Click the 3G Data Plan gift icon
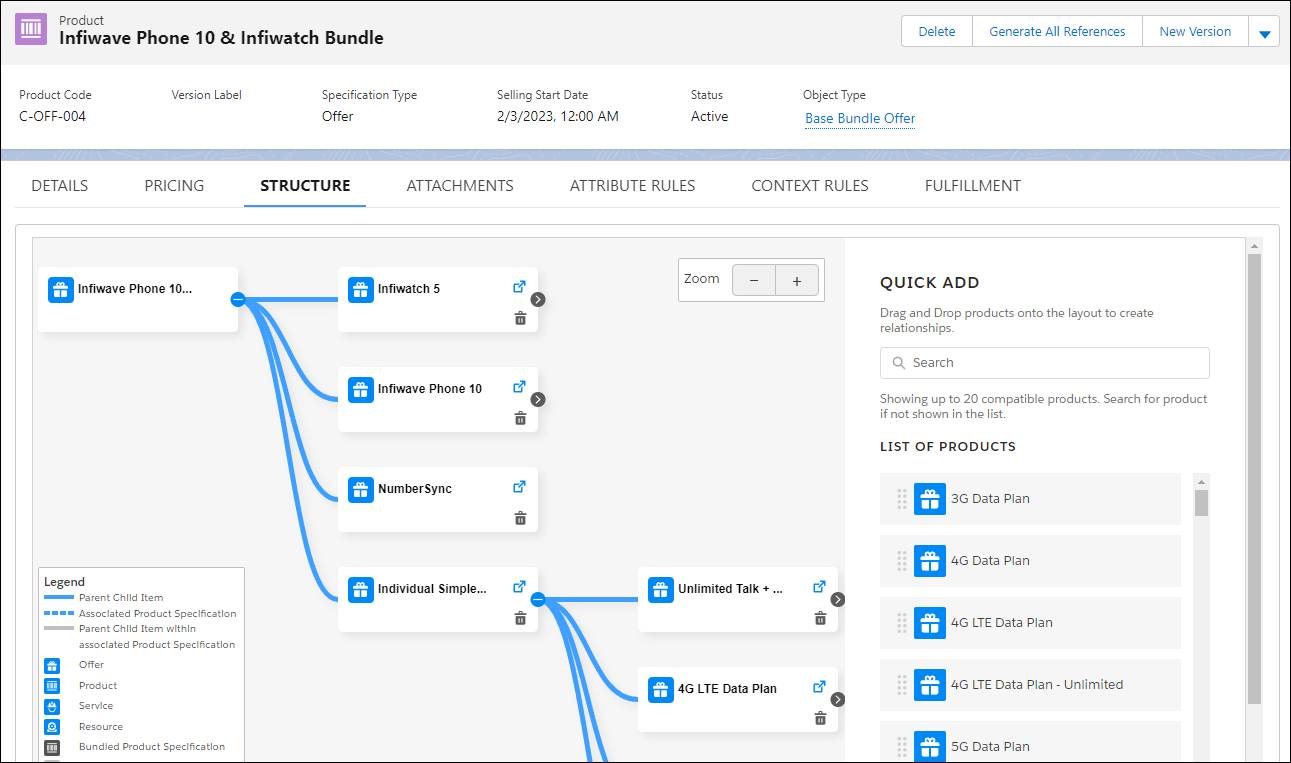This screenshot has height=763, width=1291. click(930, 499)
